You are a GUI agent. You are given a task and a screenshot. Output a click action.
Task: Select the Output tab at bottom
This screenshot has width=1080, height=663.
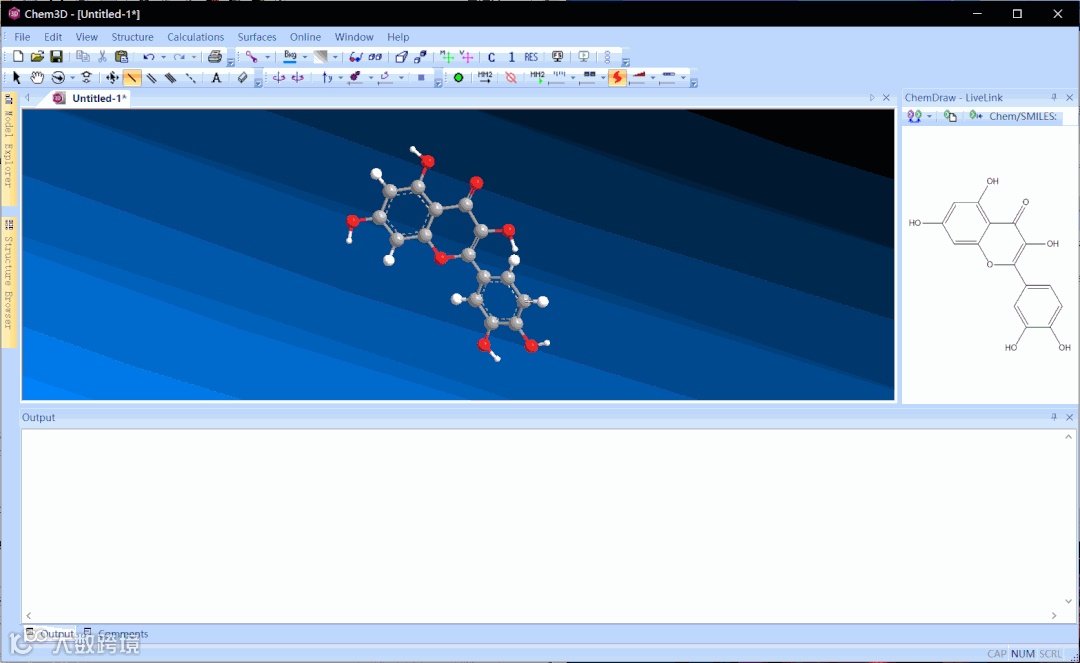50,633
